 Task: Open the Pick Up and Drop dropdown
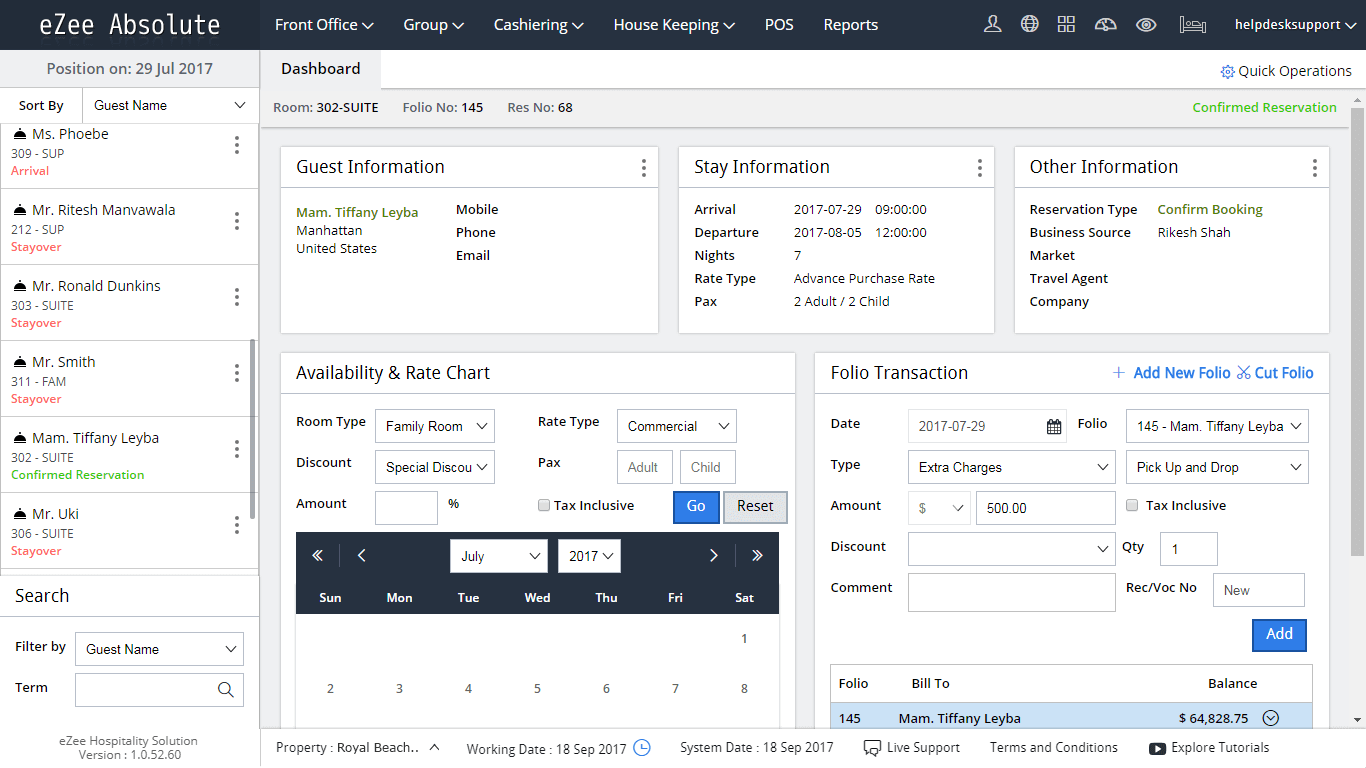(x=1216, y=466)
